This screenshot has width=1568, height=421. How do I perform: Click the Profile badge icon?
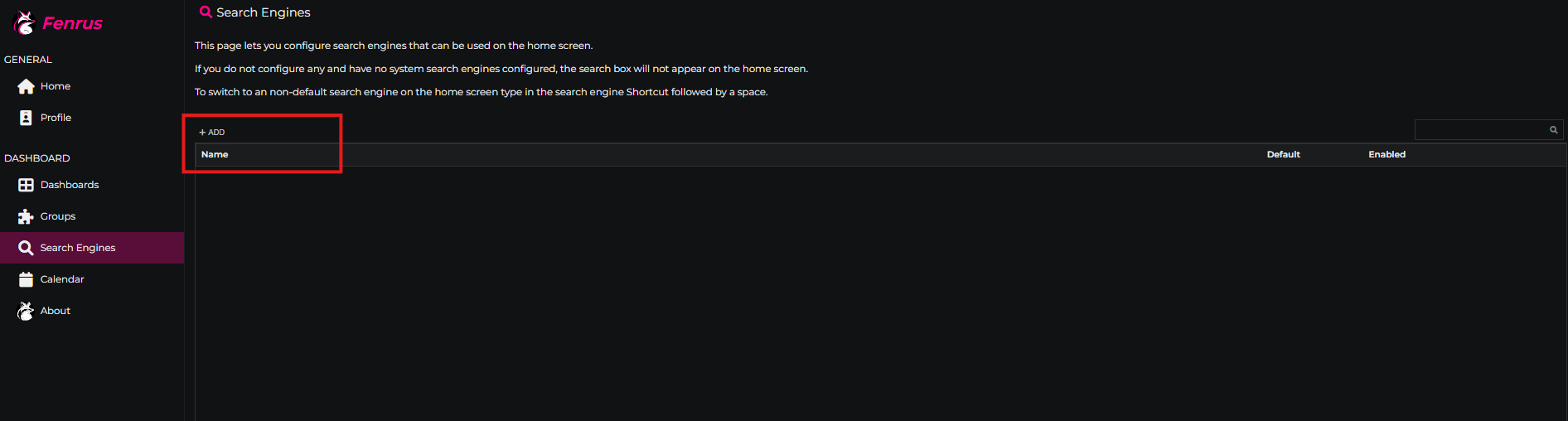coord(26,118)
